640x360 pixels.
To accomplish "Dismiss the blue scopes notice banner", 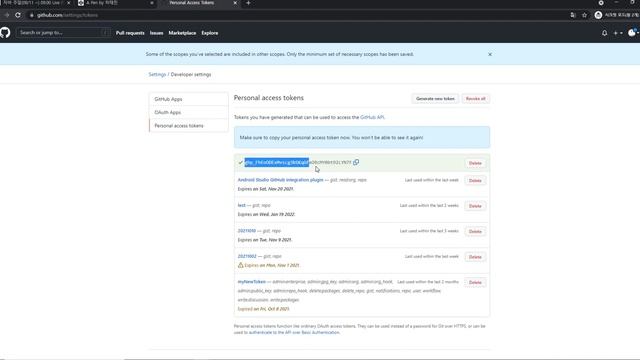I will (490, 54).
